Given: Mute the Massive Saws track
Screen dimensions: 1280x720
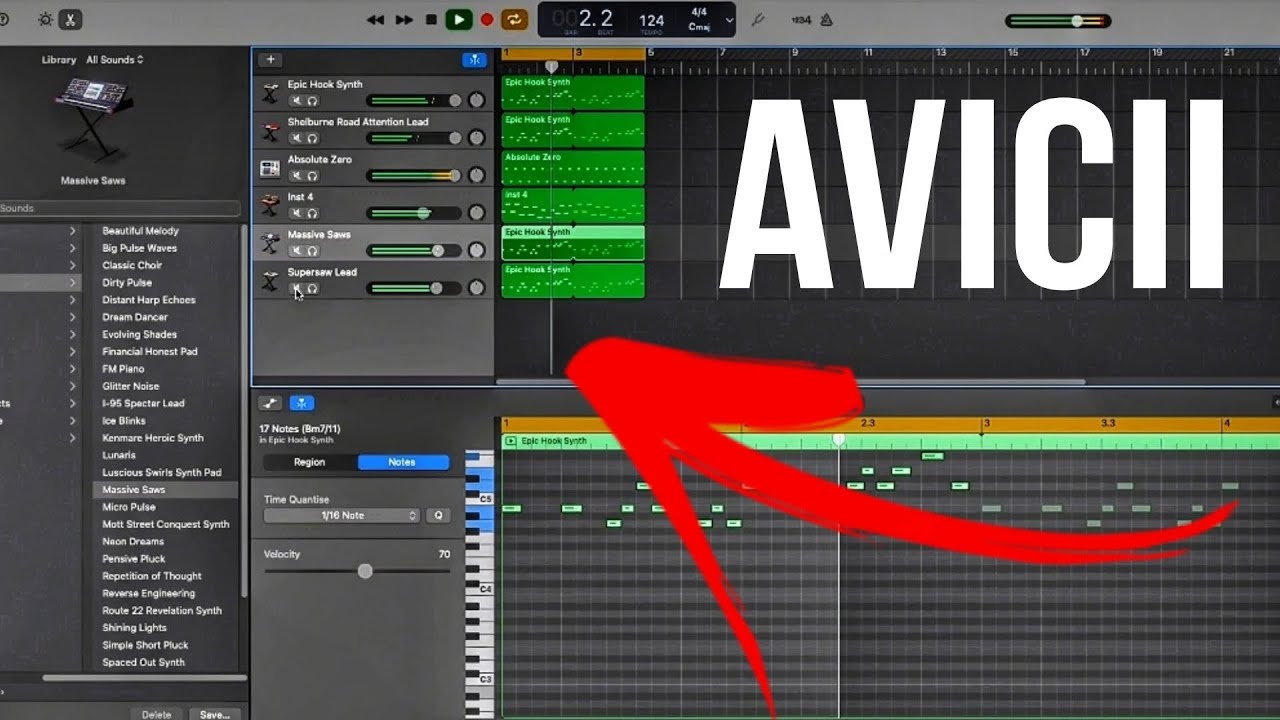Looking at the screenshot, I should [297, 251].
